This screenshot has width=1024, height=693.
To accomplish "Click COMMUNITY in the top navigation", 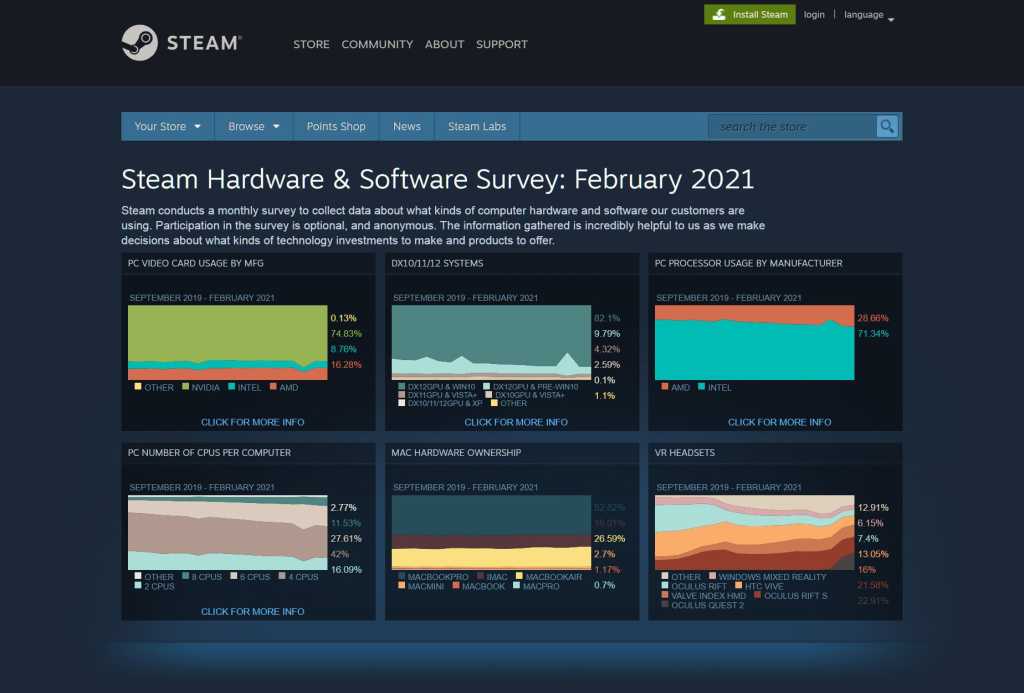I will [377, 44].
